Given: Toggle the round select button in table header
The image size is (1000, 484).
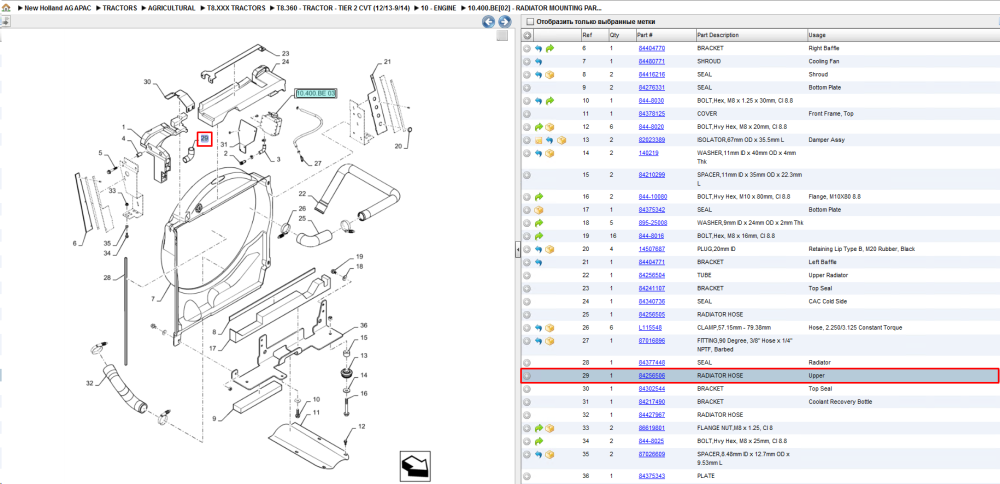Looking at the screenshot, I should pyautogui.click(x=527, y=35).
